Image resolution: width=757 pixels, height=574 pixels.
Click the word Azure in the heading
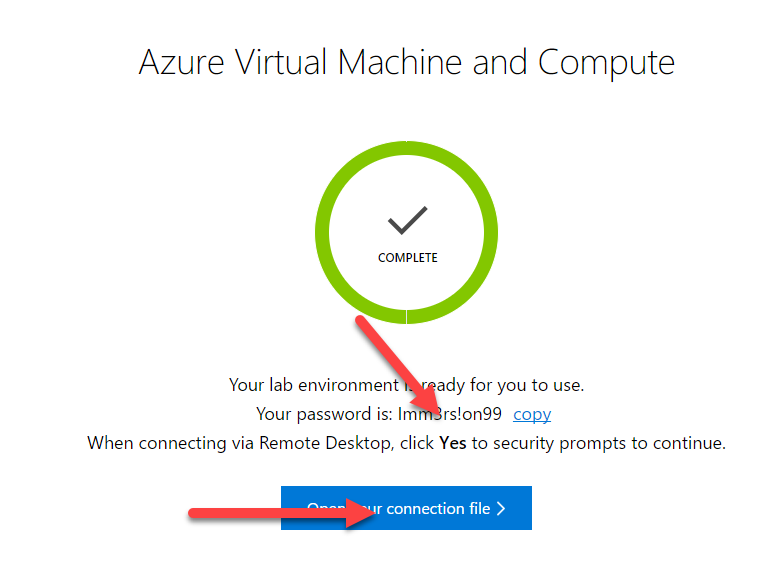click(x=178, y=62)
